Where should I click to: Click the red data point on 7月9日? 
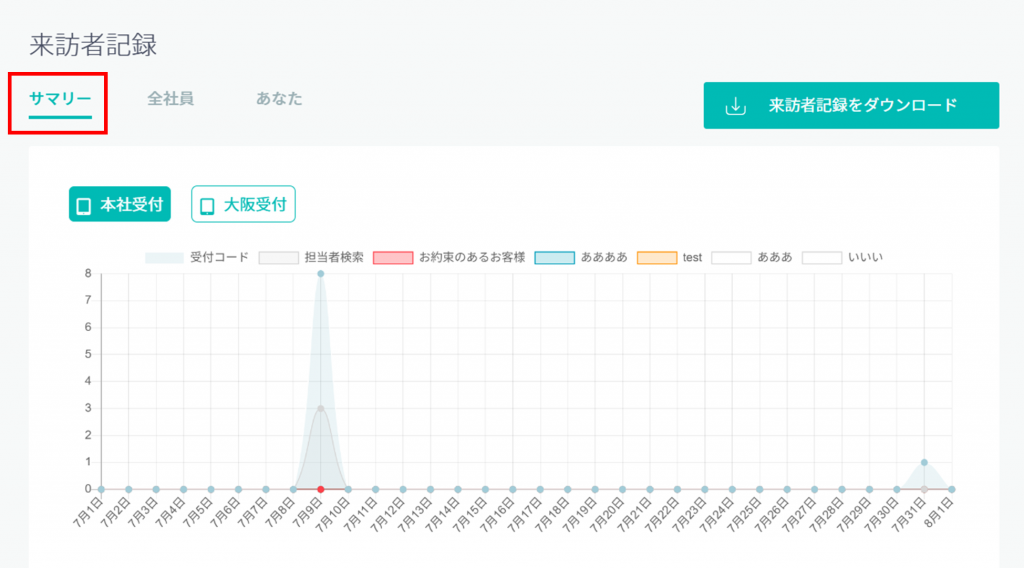click(x=320, y=489)
